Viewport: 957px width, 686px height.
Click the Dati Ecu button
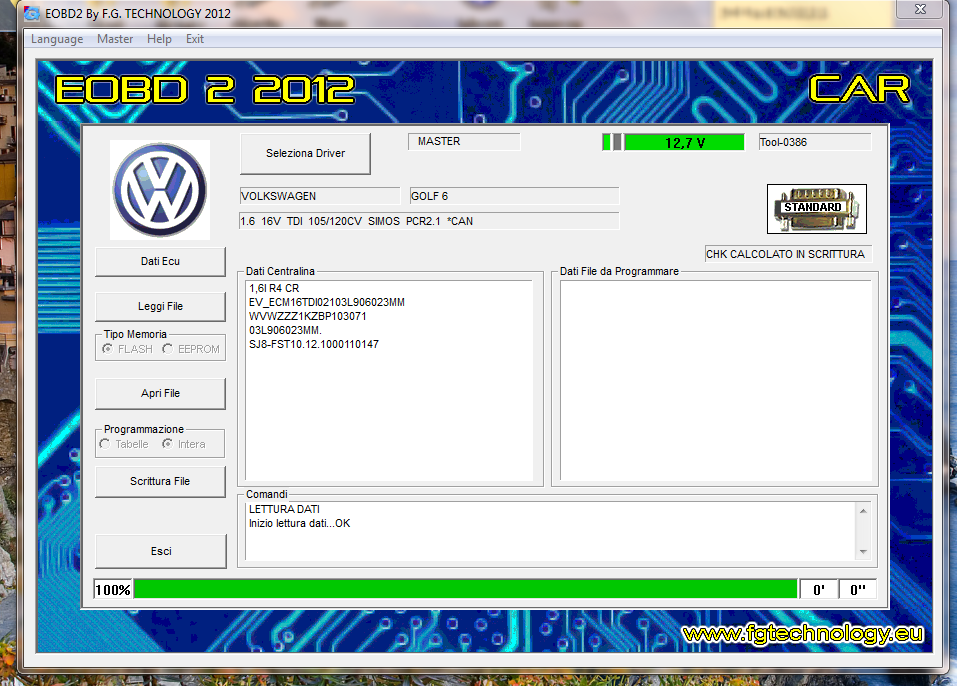coord(161,261)
